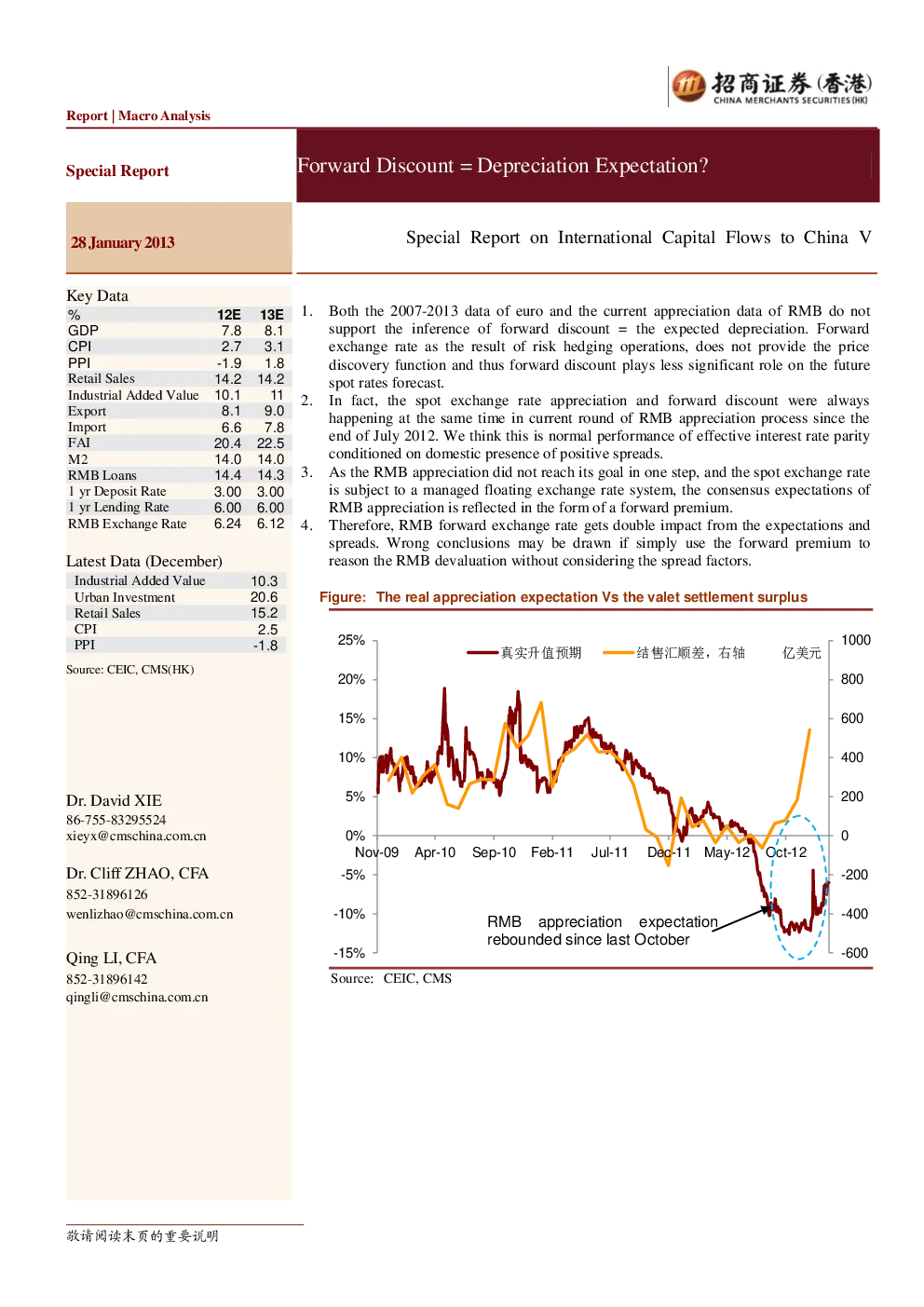Select the 'Report | Macro Analysis' header text
This screenshot has width=924, height=1307.
click(x=138, y=116)
